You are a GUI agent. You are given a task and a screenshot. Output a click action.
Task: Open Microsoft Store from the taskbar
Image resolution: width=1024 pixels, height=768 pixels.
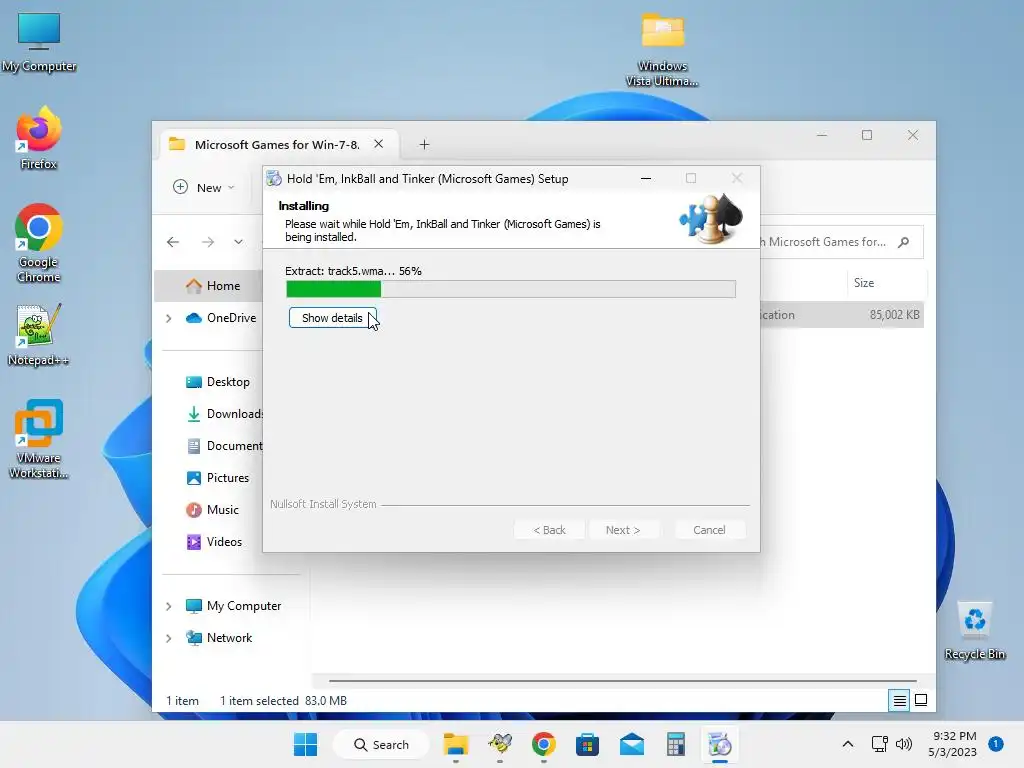(587, 744)
